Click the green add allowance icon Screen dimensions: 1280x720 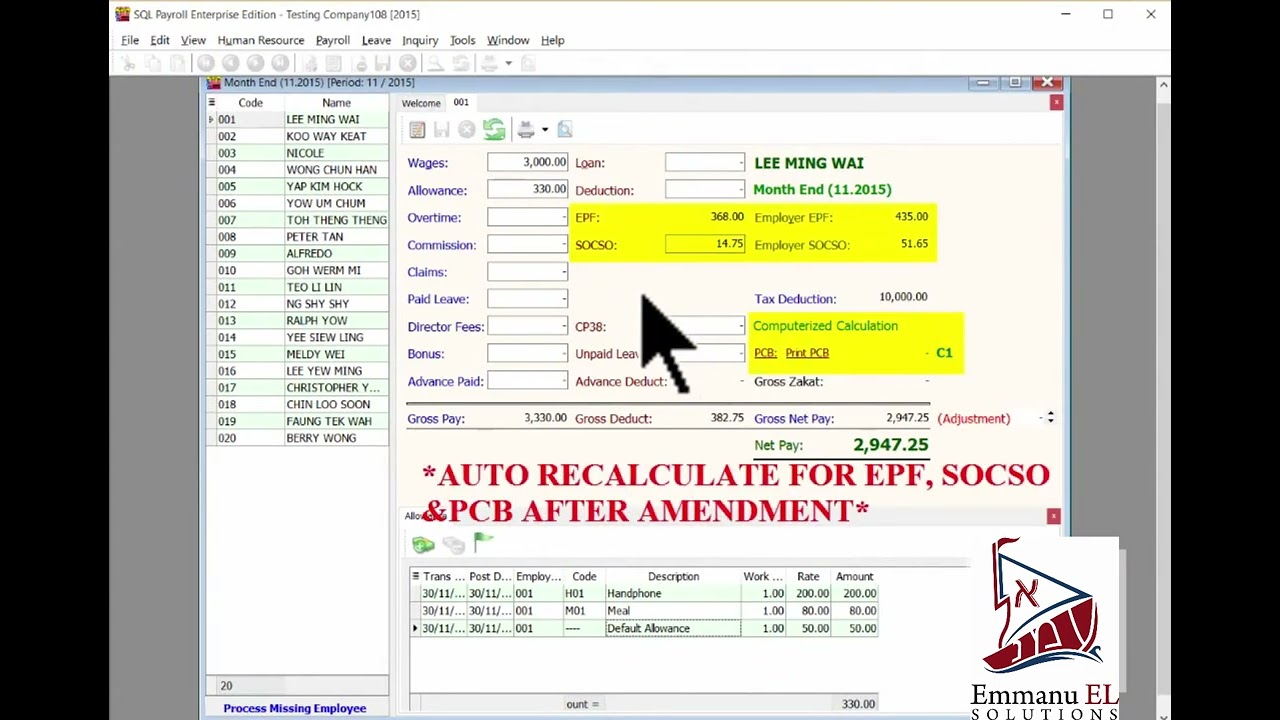point(423,544)
